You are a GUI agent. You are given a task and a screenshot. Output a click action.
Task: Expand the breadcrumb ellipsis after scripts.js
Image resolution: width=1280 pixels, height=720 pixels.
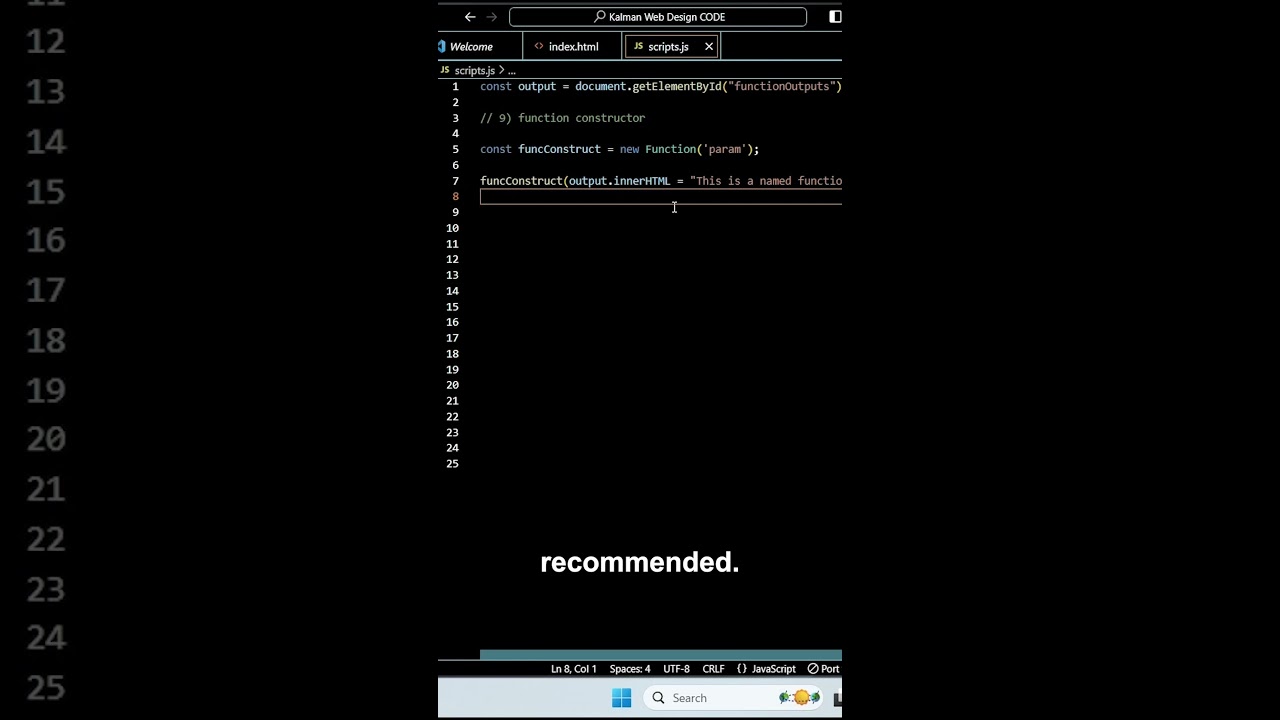coord(511,71)
